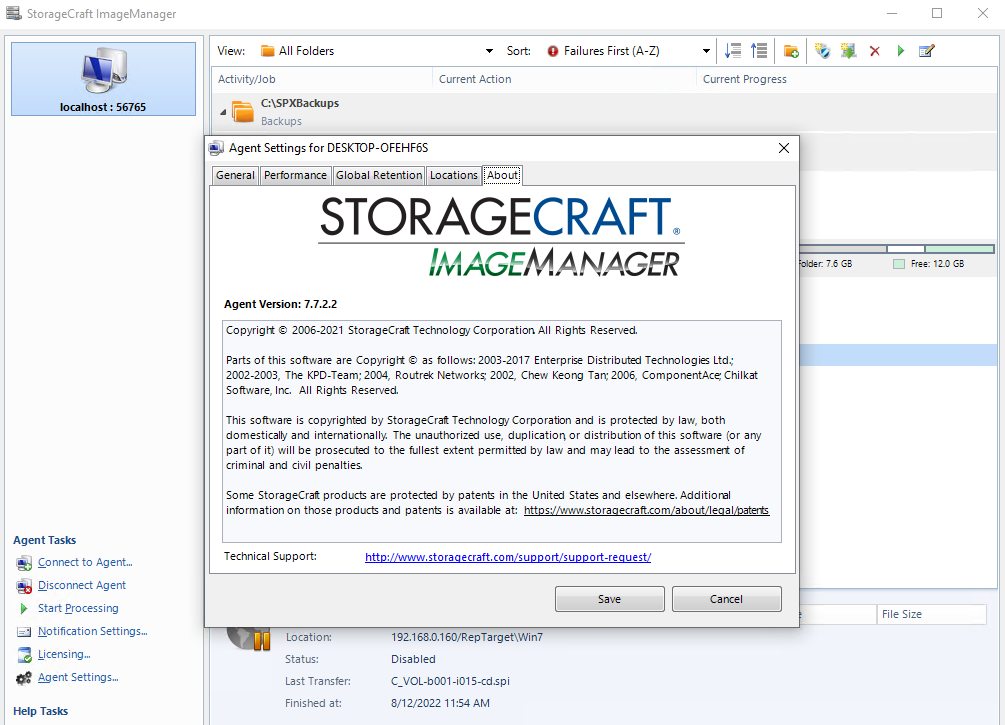Viewport: 1005px width, 725px height.
Task: Click the Save button
Action: point(609,599)
